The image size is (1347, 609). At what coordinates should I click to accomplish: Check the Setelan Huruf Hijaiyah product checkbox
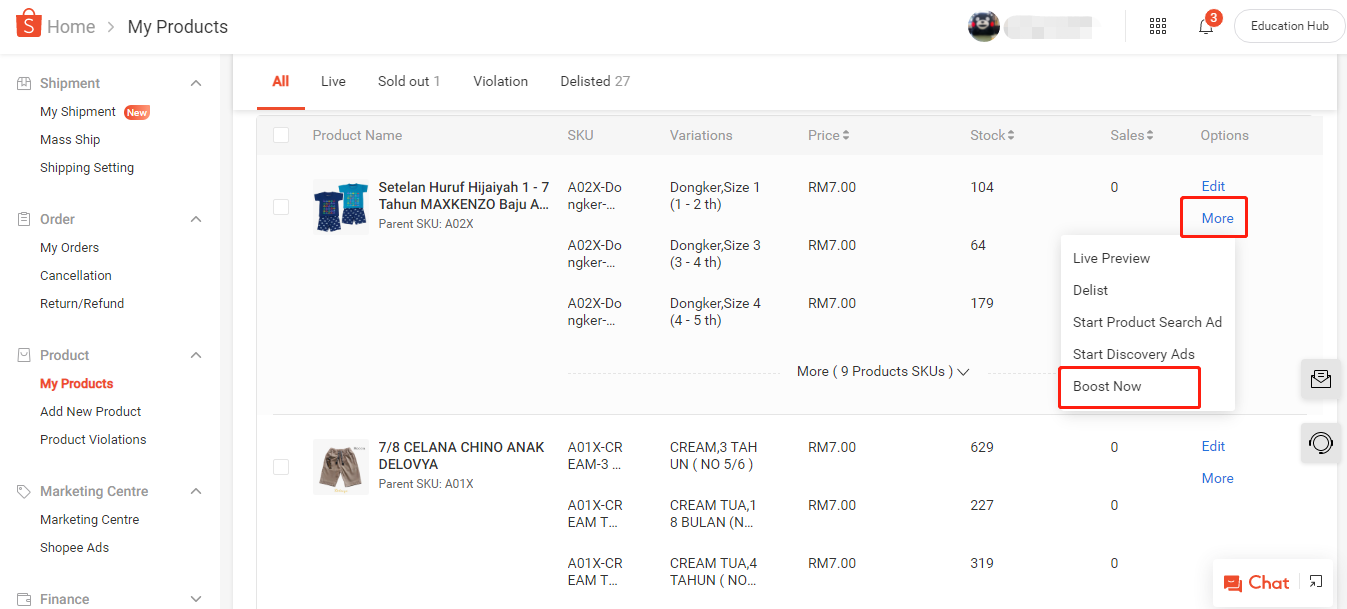coord(281,207)
